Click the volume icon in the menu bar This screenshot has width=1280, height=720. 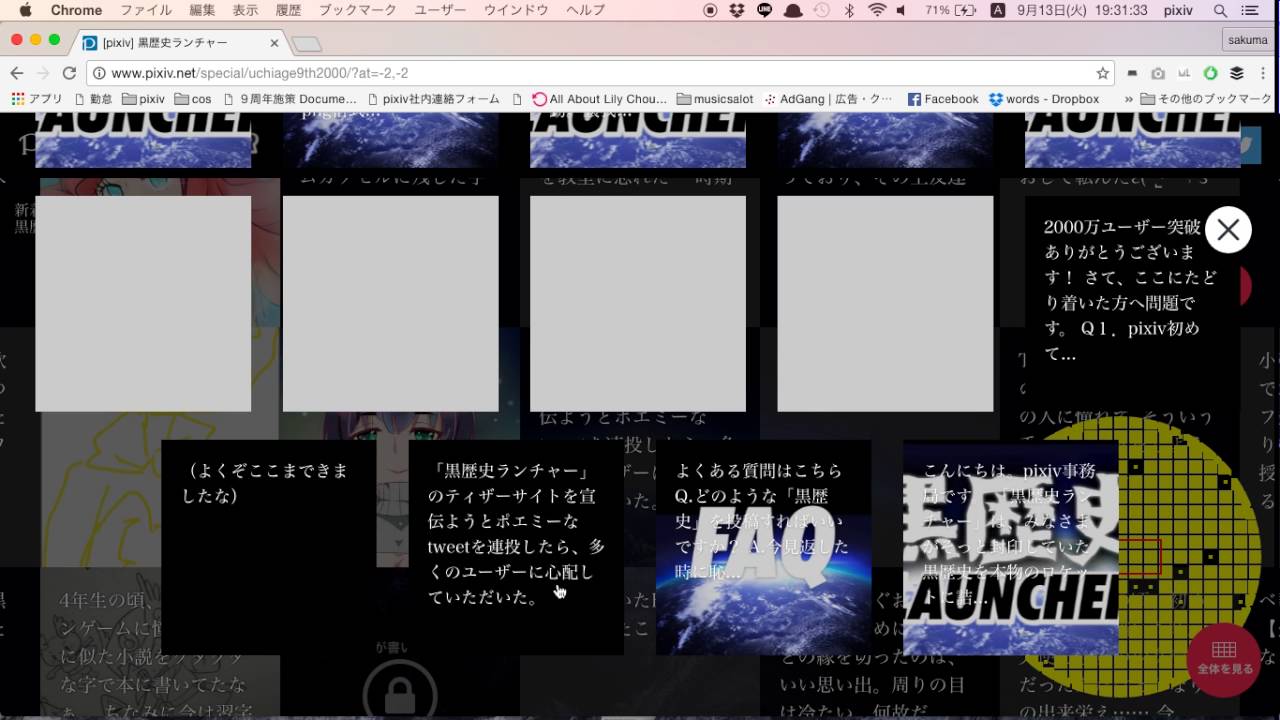pyautogui.click(x=902, y=10)
